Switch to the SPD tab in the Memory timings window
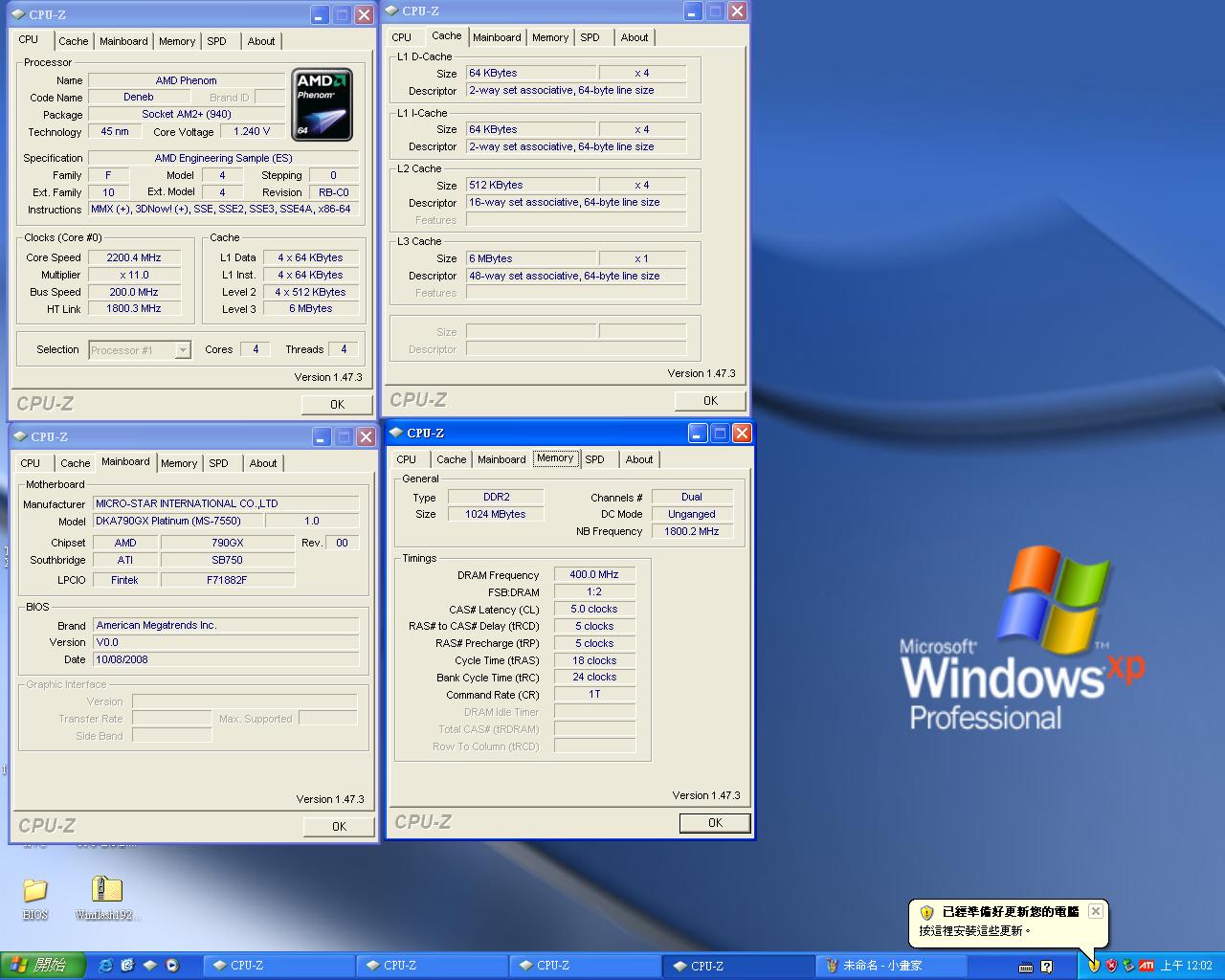 click(594, 459)
